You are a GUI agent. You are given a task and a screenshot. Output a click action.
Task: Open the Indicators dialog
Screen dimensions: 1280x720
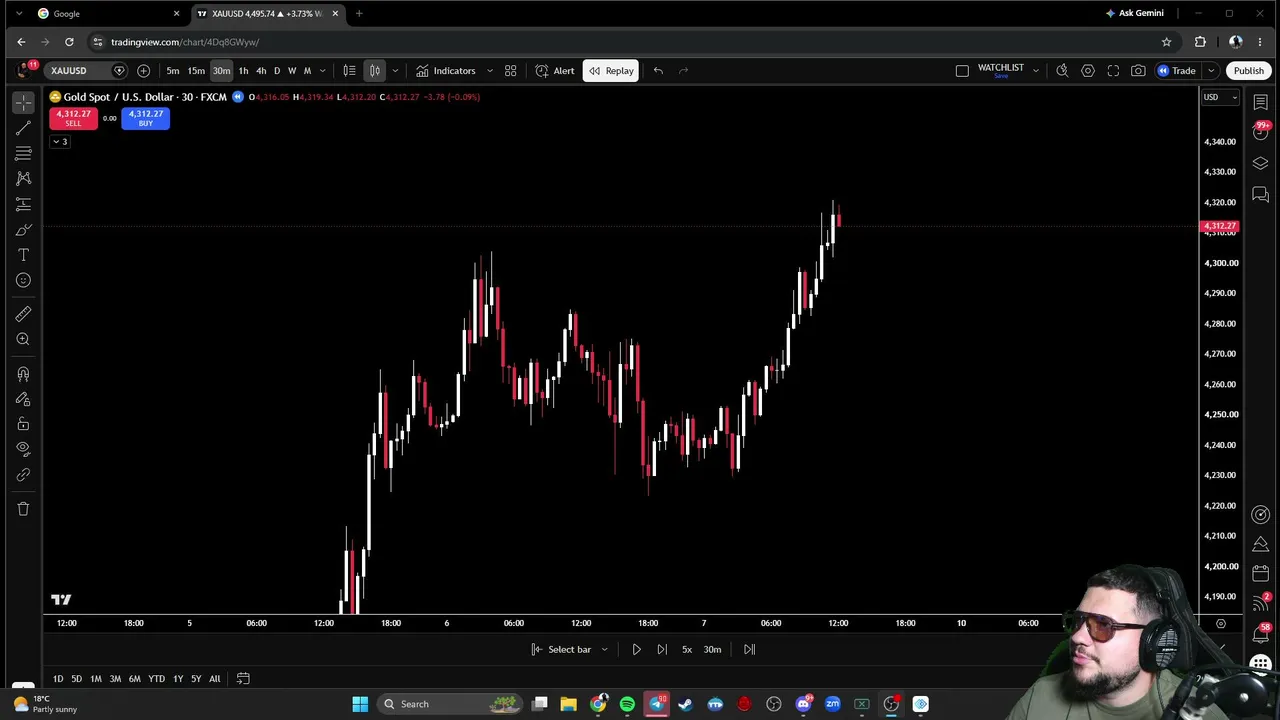[x=446, y=71]
